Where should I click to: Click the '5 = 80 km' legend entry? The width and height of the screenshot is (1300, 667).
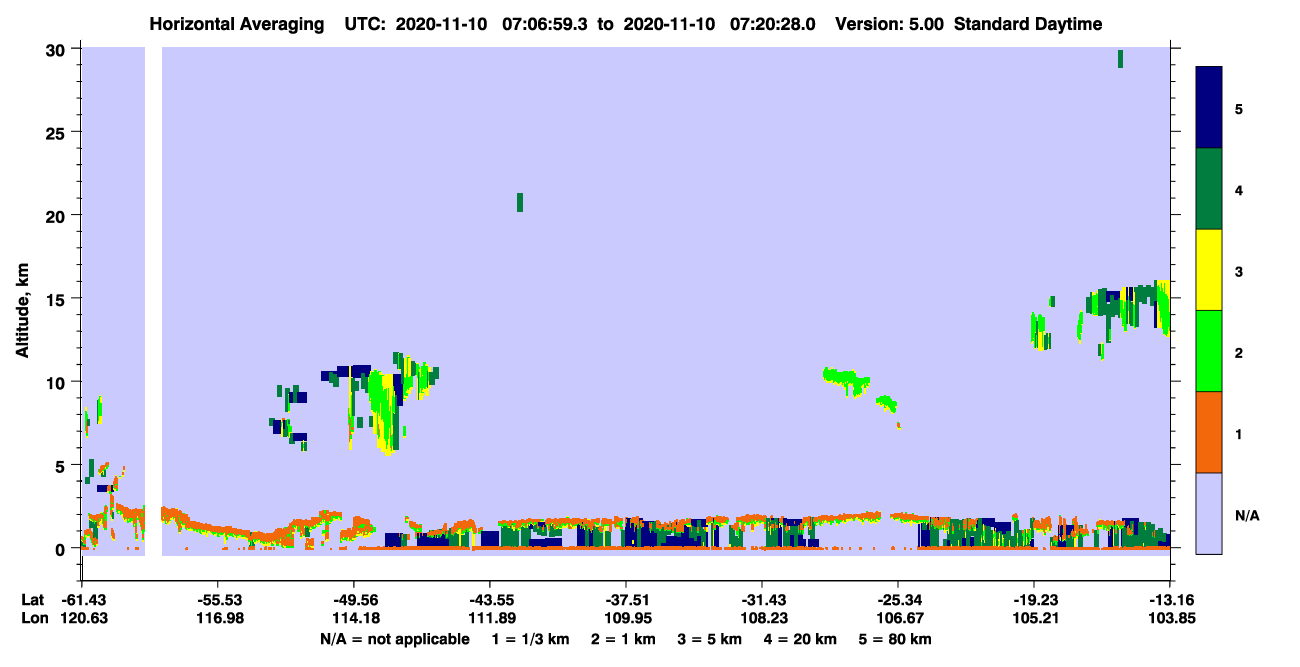tap(895, 639)
